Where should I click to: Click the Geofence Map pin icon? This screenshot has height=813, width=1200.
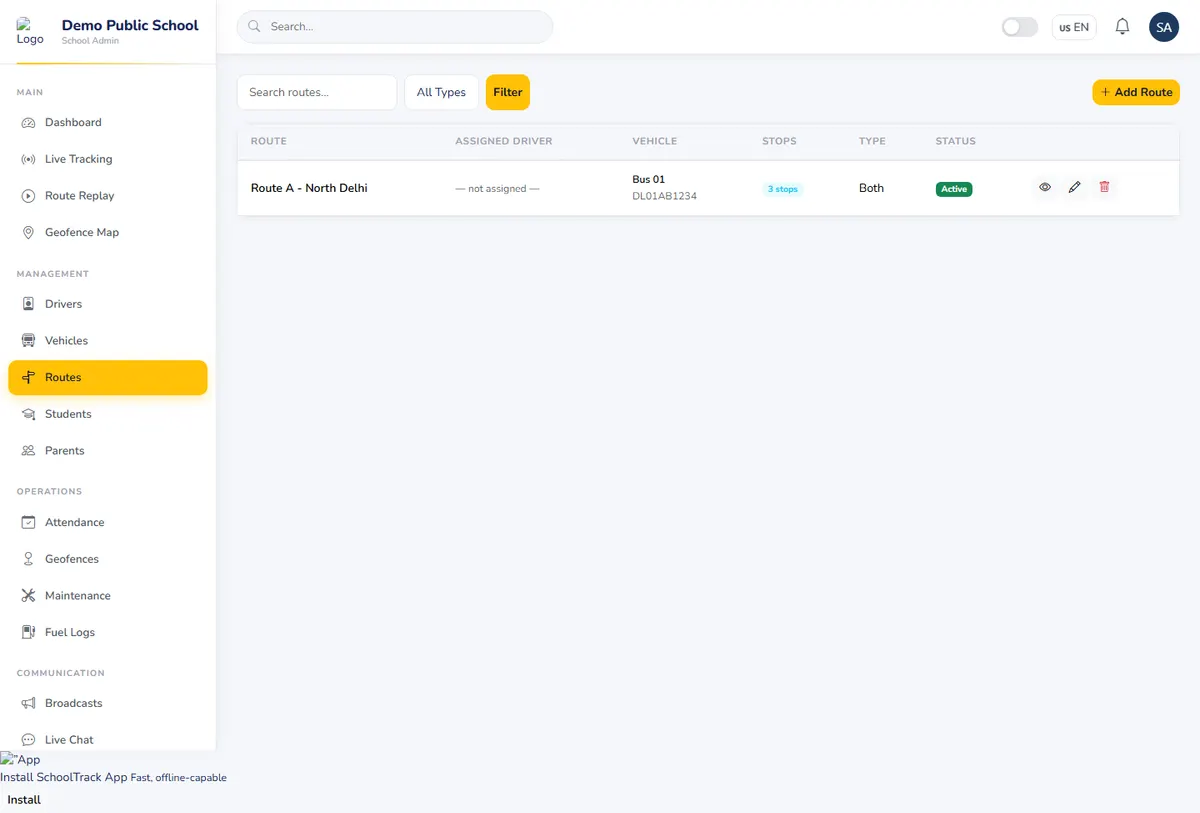(28, 233)
